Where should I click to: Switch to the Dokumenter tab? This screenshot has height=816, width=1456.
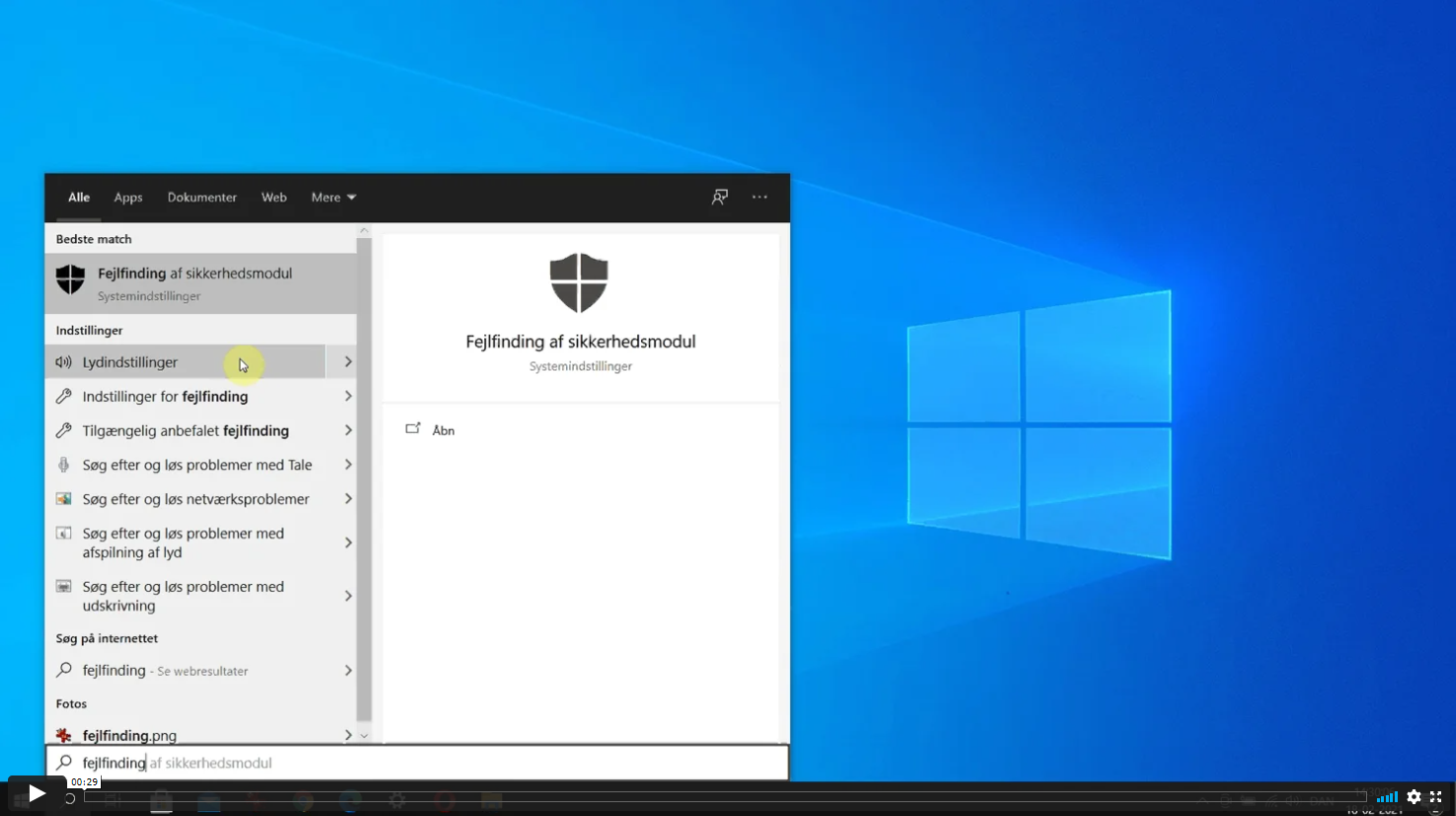[202, 198]
